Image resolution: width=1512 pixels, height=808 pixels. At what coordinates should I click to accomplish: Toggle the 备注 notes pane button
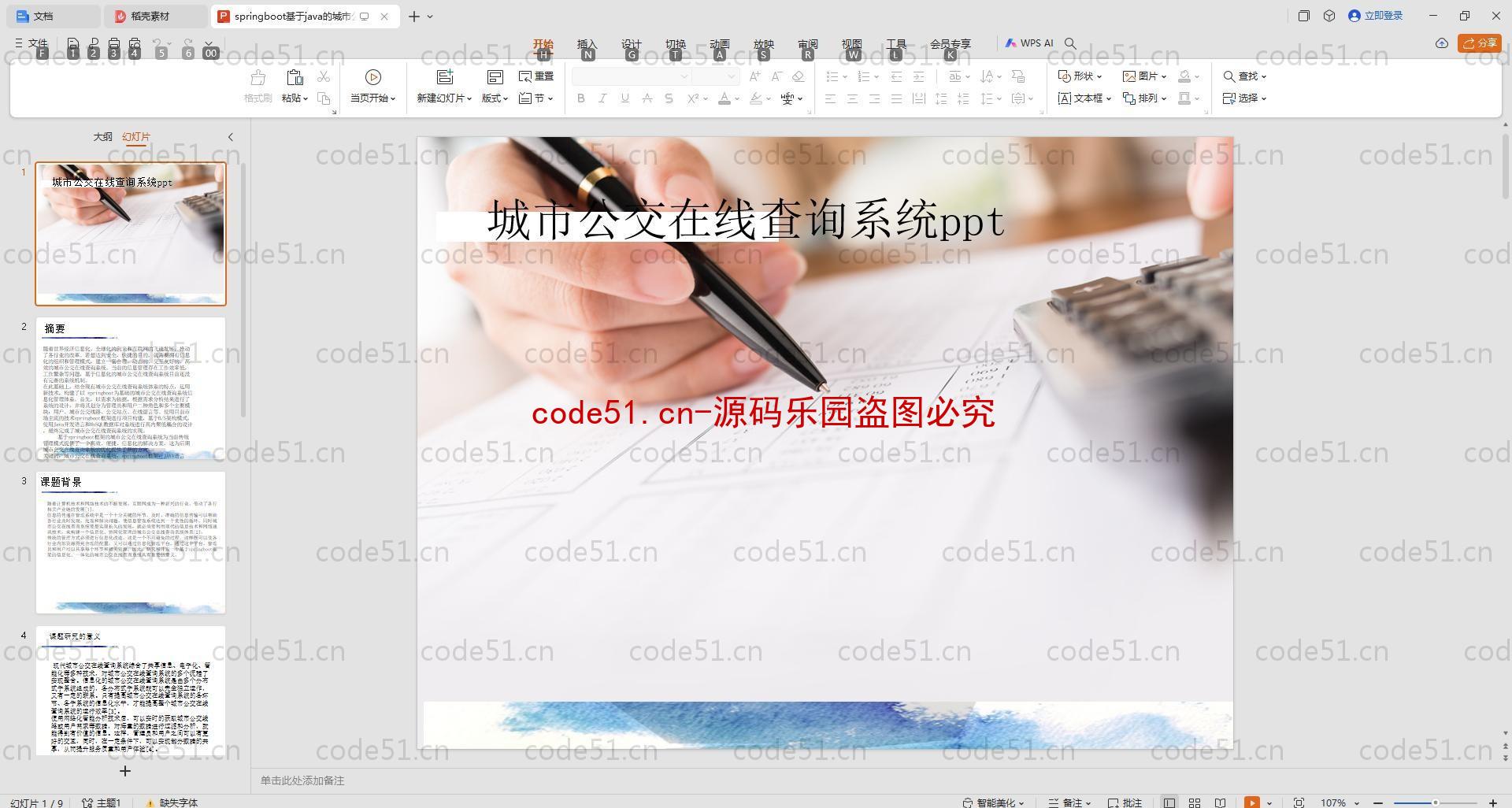(x=1069, y=802)
